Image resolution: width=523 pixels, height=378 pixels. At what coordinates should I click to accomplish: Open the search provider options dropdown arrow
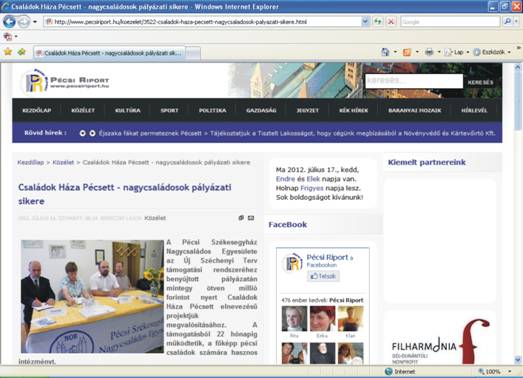click(x=516, y=22)
